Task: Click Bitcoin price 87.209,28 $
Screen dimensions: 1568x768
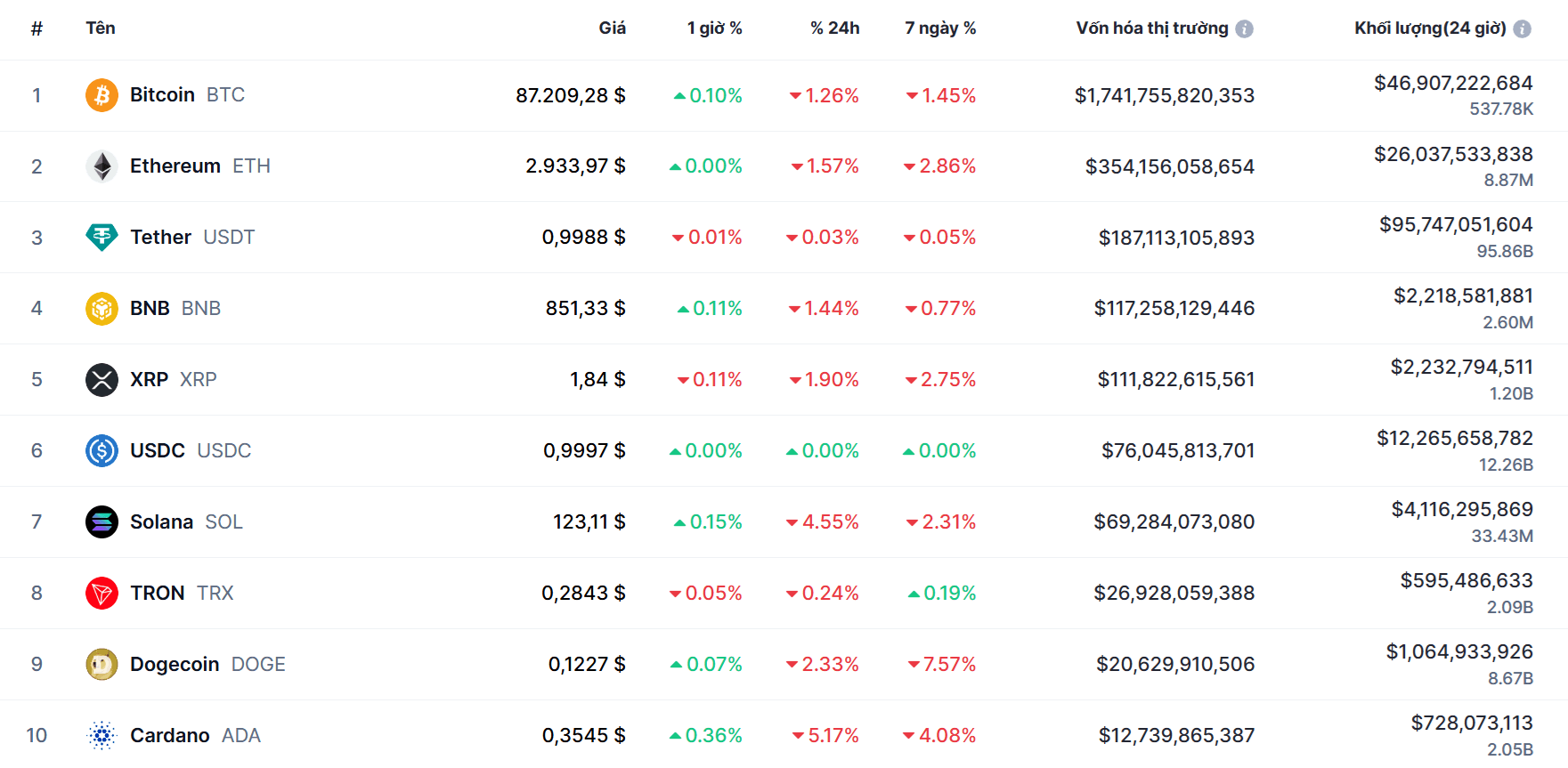Action: (571, 95)
